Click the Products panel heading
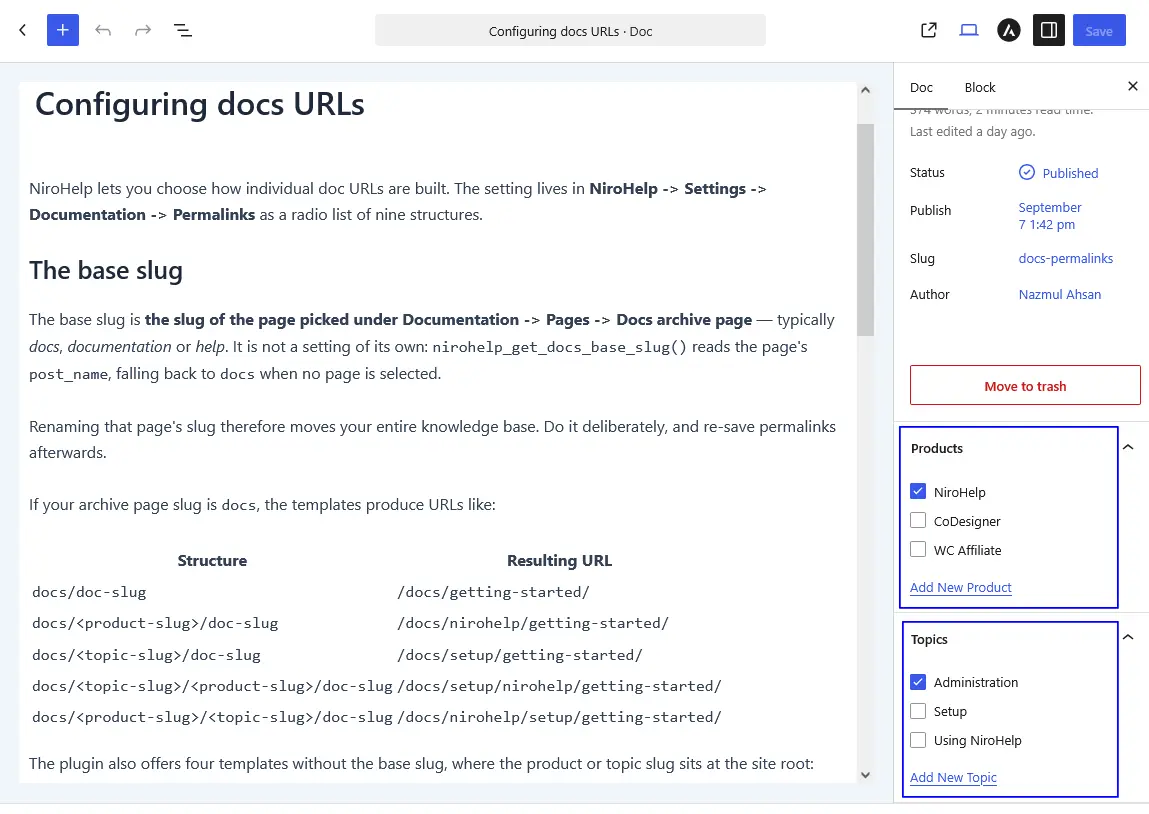Screen dimensions: 1149x814 click(936, 448)
